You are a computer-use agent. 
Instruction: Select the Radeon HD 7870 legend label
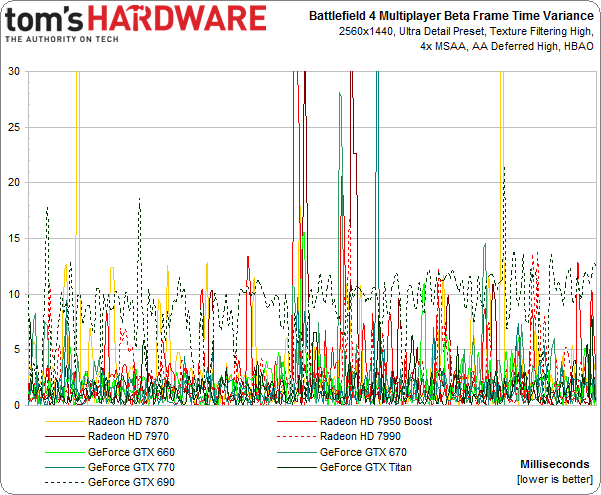point(128,421)
